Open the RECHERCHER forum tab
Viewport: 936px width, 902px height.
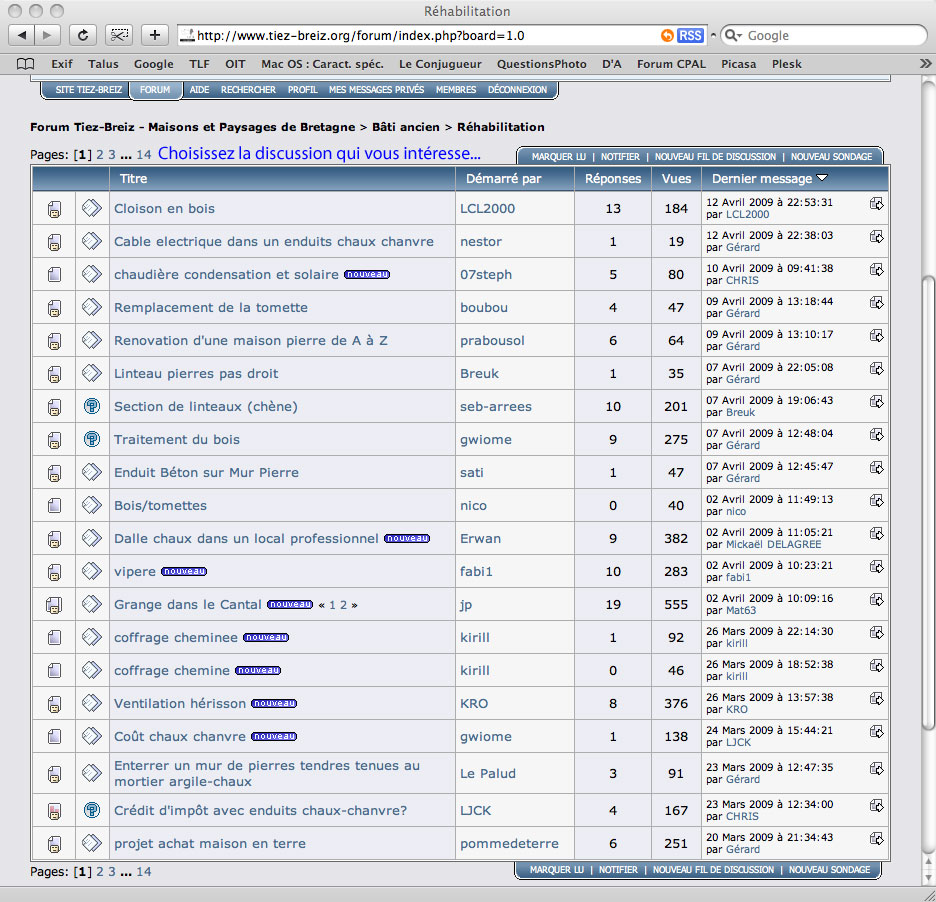(248, 90)
